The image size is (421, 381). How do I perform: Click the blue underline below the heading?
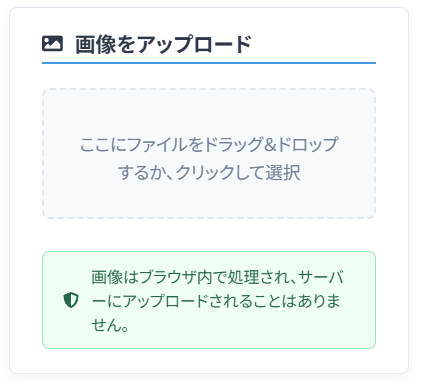[x=209, y=63]
